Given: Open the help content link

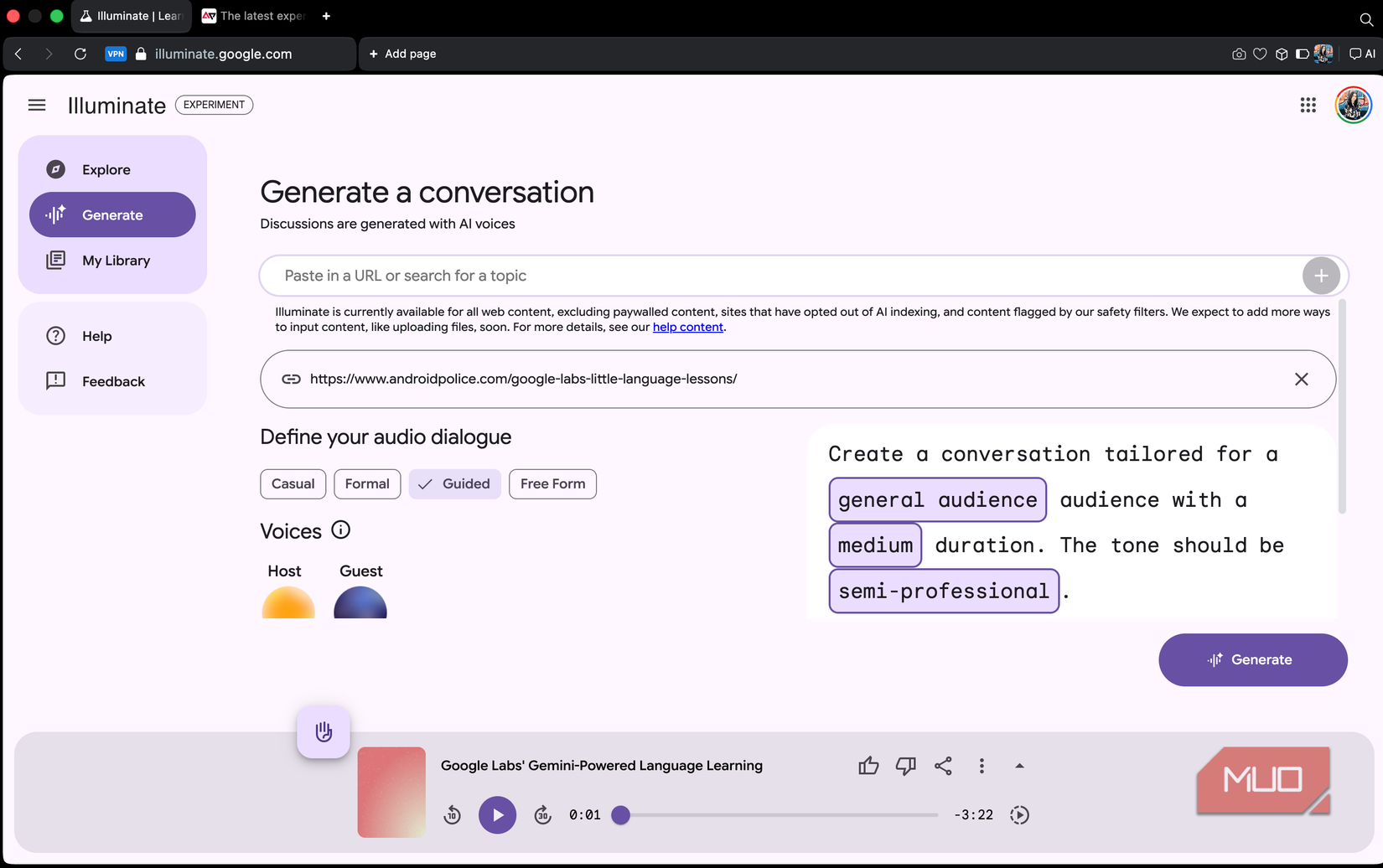Looking at the screenshot, I should tap(687, 327).
